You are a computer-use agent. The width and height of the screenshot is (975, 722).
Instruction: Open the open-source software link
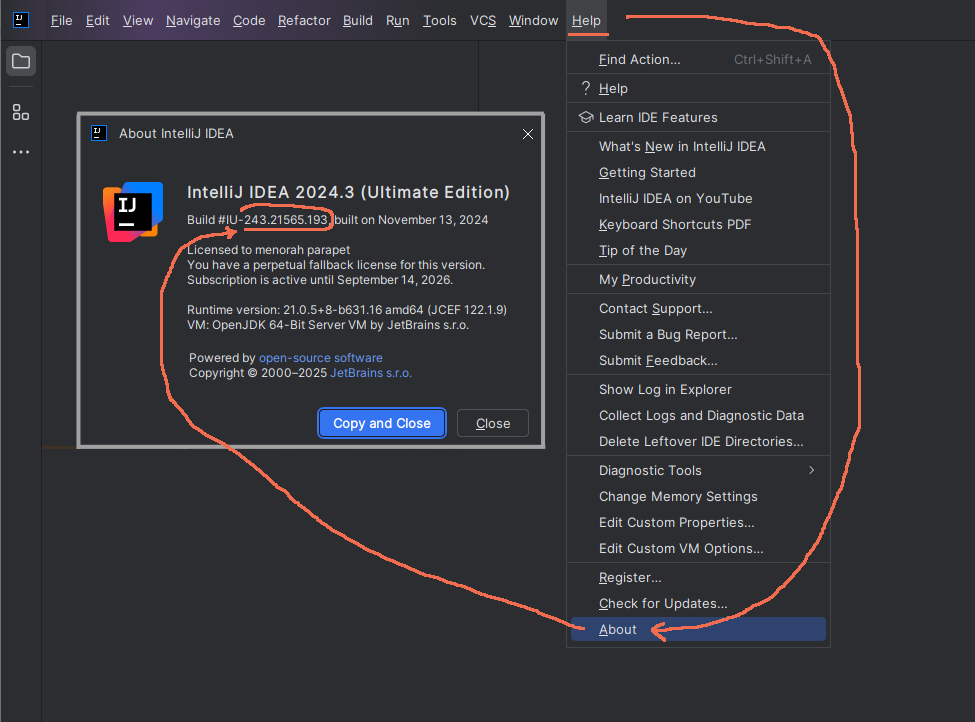pos(320,358)
